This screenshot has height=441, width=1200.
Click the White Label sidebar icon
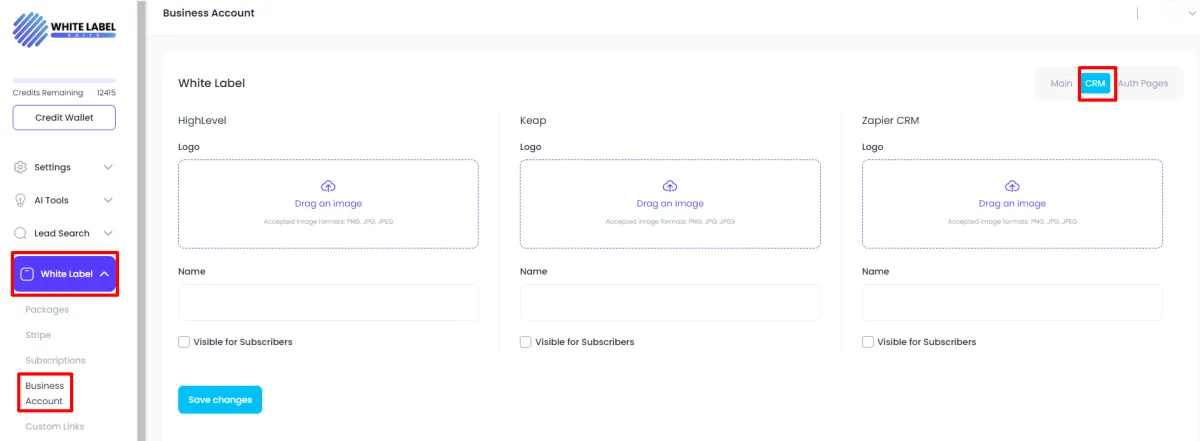[x=28, y=274]
